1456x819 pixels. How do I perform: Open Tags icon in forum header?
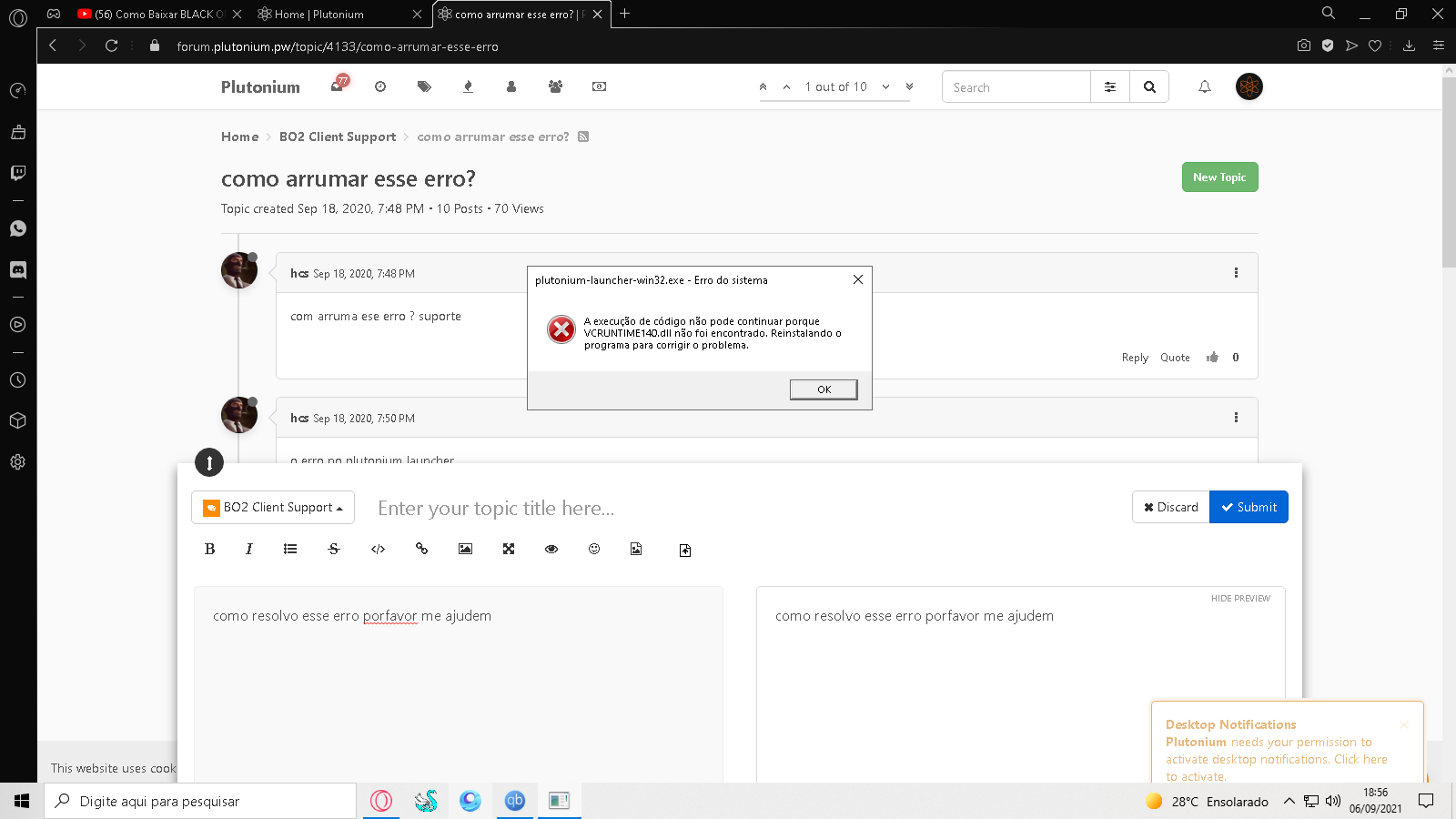tap(424, 86)
